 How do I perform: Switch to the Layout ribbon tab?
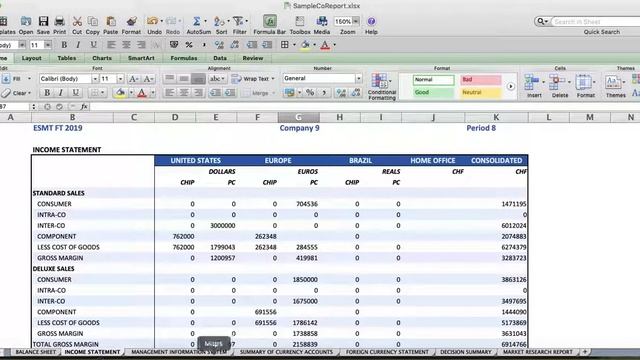coord(31,58)
